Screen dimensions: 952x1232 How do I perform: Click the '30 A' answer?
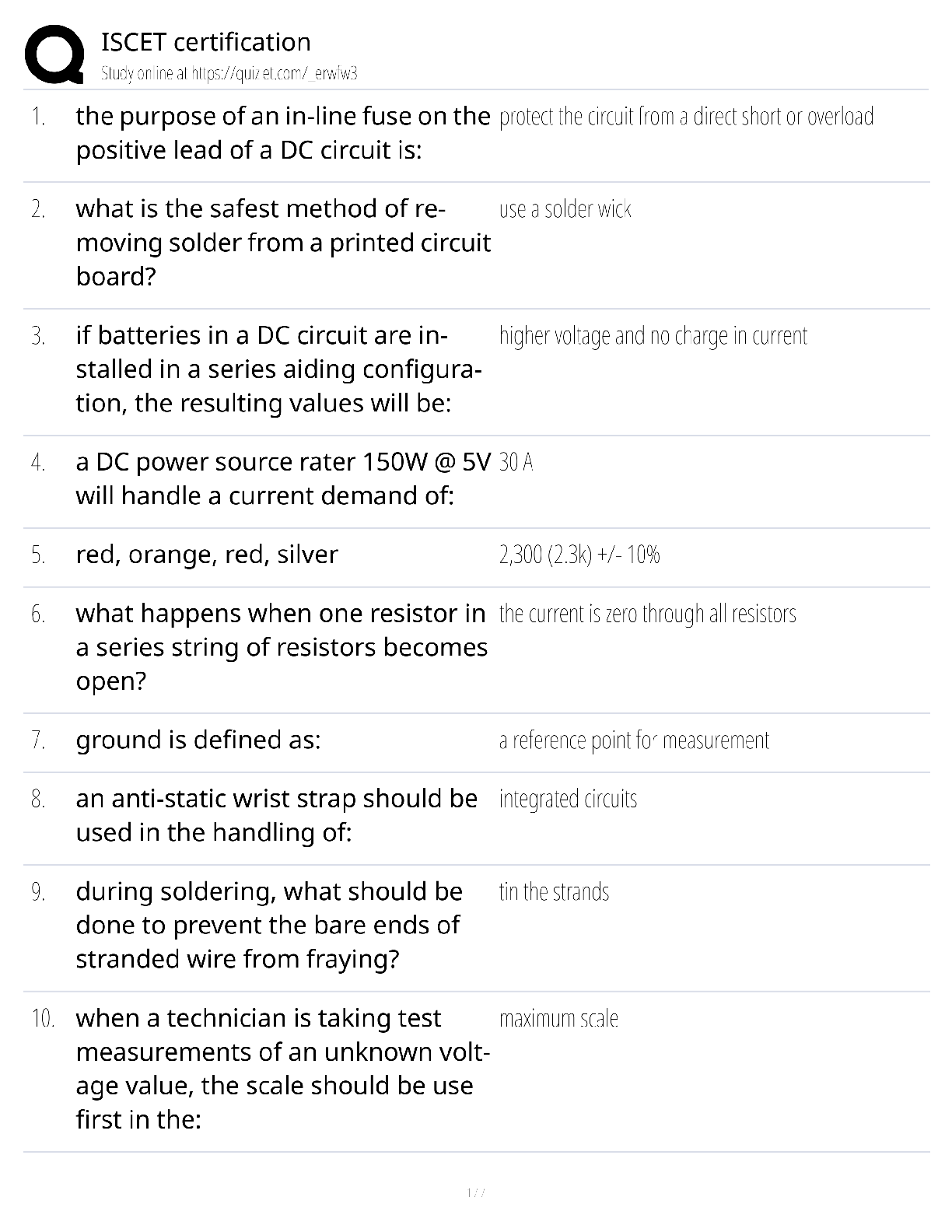[516, 463]
